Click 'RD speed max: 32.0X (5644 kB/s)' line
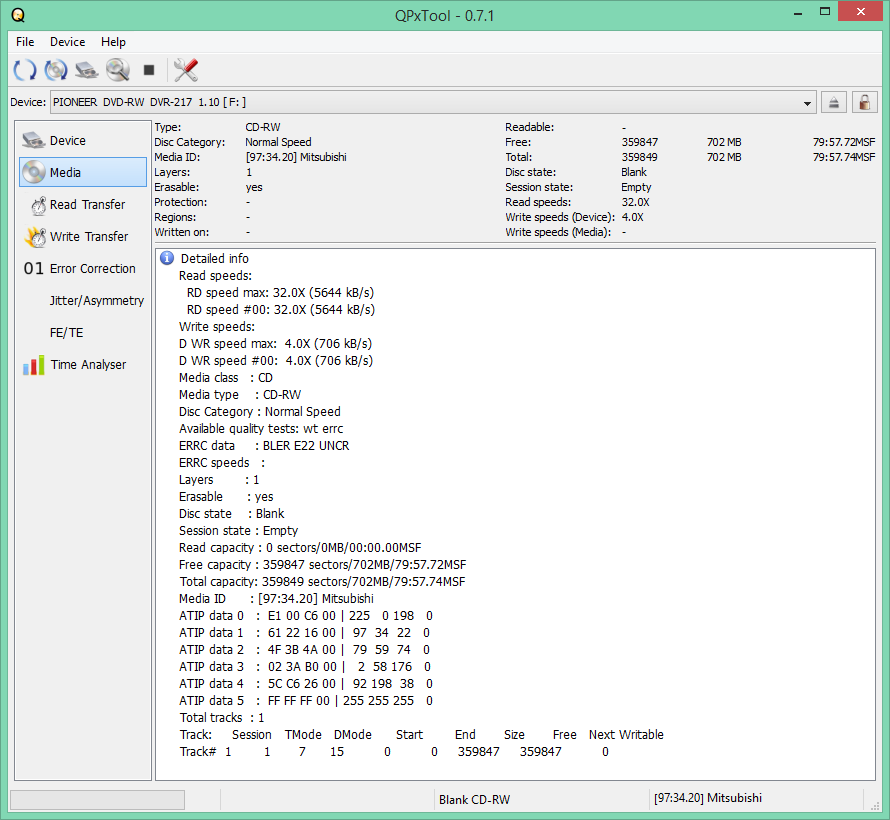 pos(280,293)
